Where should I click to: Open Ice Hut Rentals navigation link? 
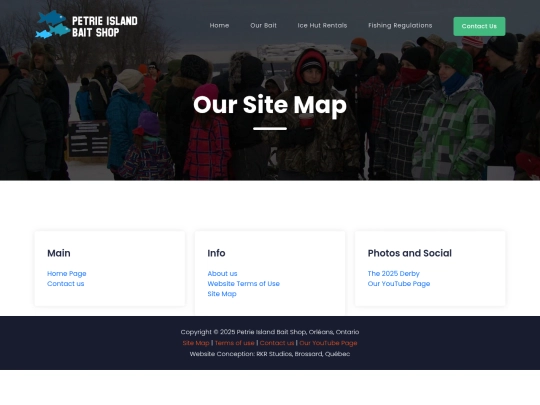[x=322, y=25]
